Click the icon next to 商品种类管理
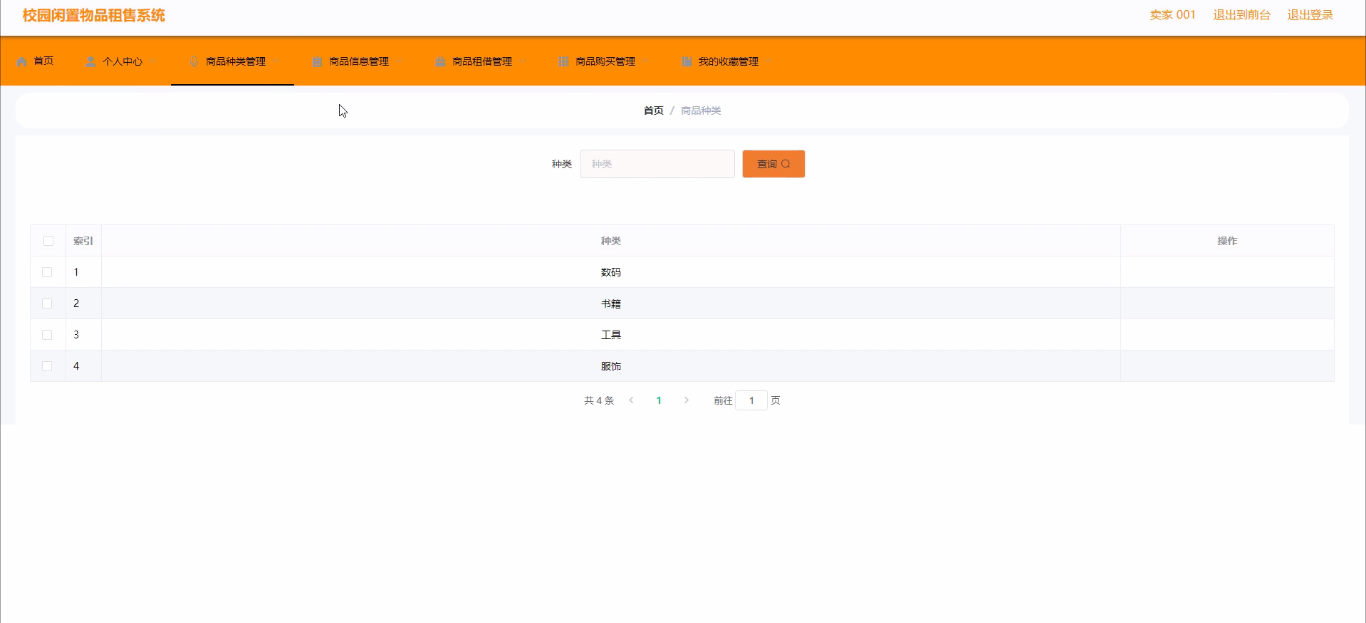Image resolution: width=1366 pixels, height=623 pixels. (194, 62)
